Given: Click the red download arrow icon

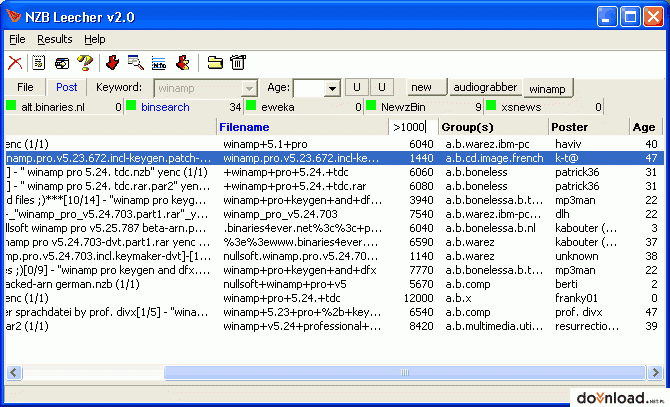Looking at the screenshot, I should tap(113, 63).
